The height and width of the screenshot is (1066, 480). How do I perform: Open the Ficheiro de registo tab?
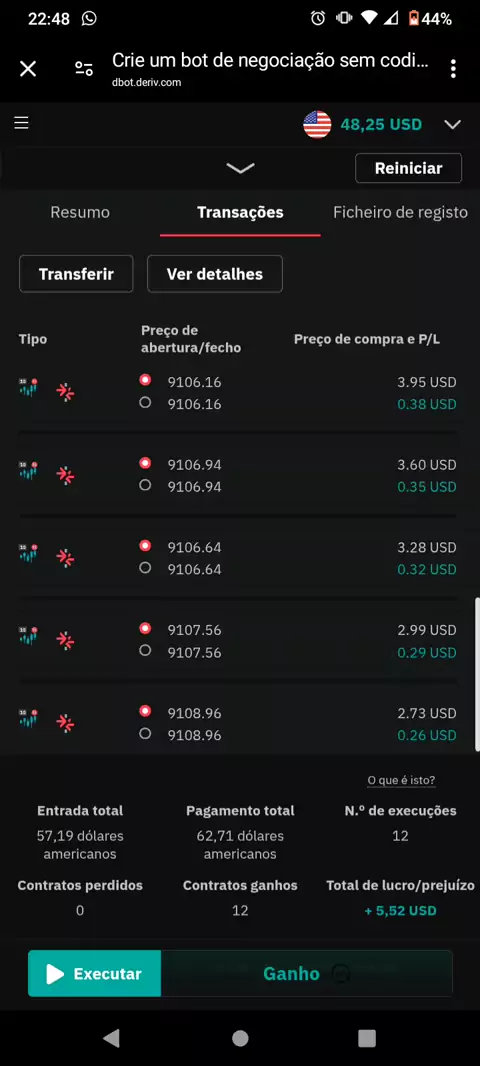(400, 212)
